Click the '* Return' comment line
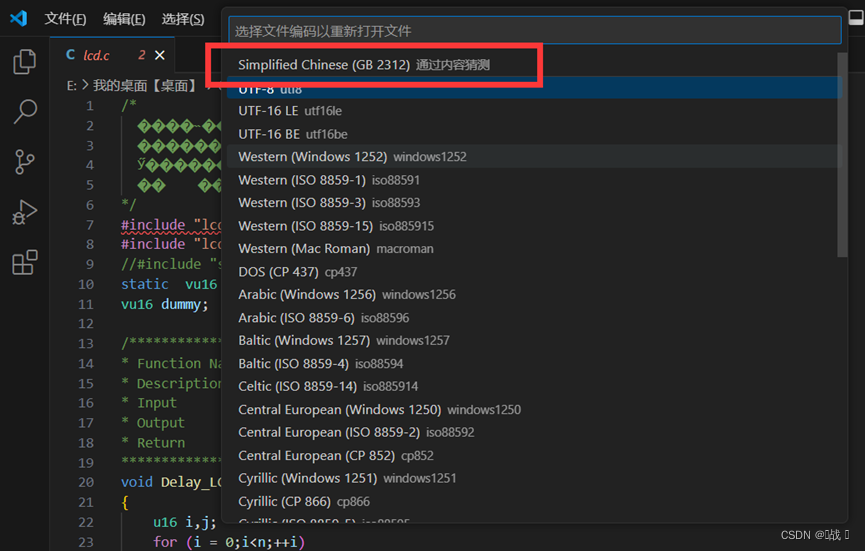865x551 pixels. 153,442
